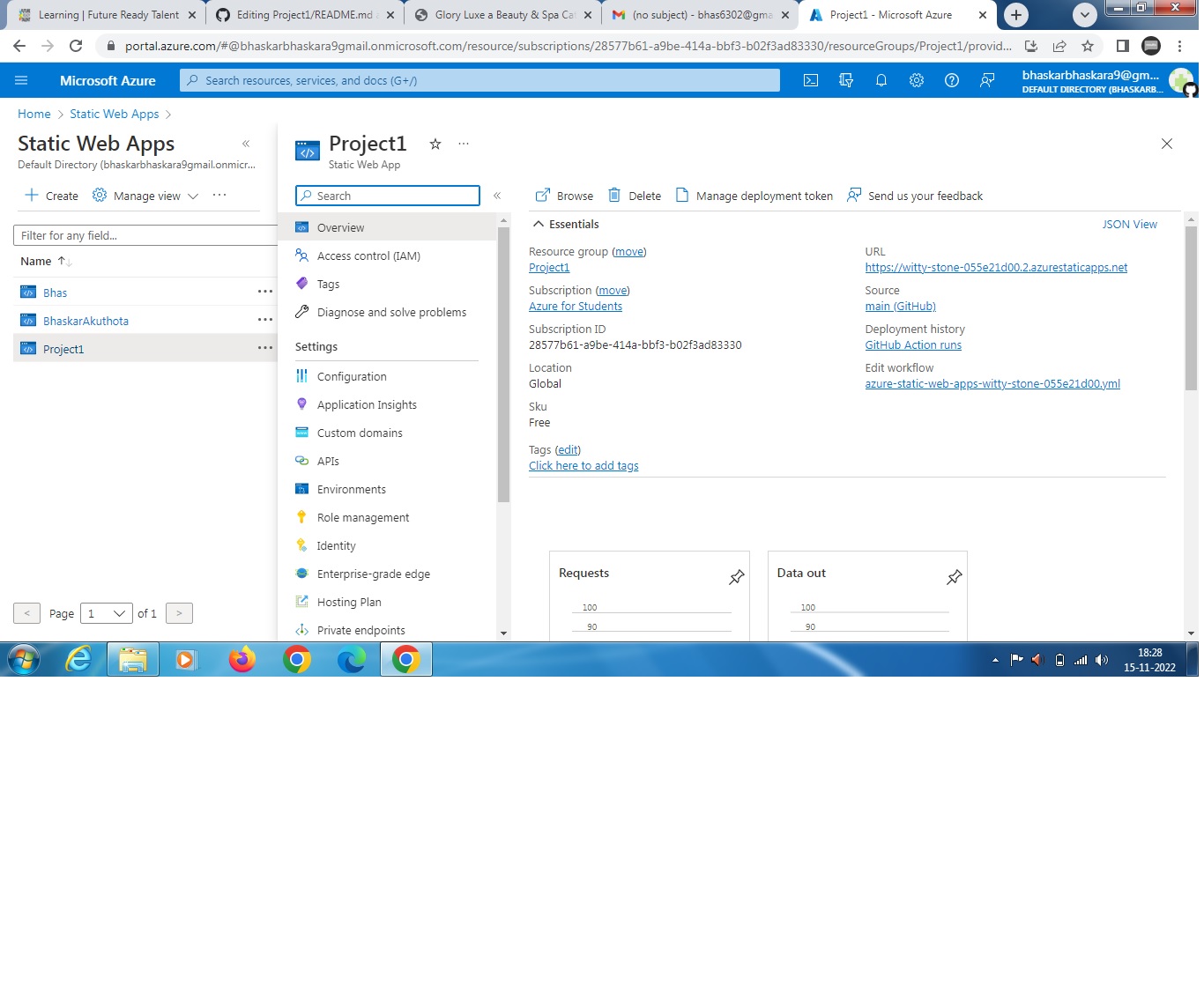This screenshot has width=1204, height=985.
Task: Open the portal feedback icon in header
Action: [x=987, y=80]
